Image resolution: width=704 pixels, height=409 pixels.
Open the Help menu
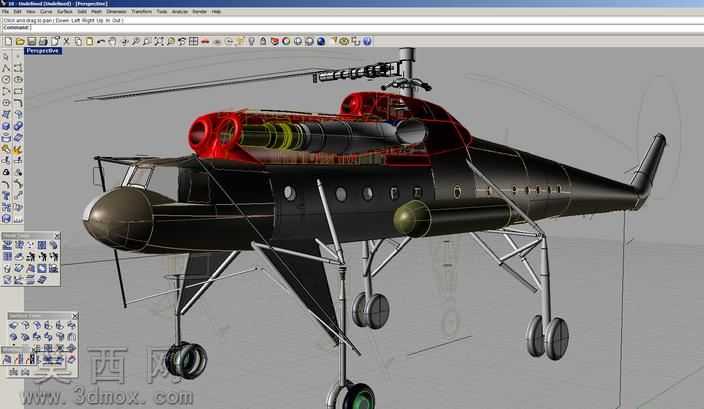tap(216, 12)
